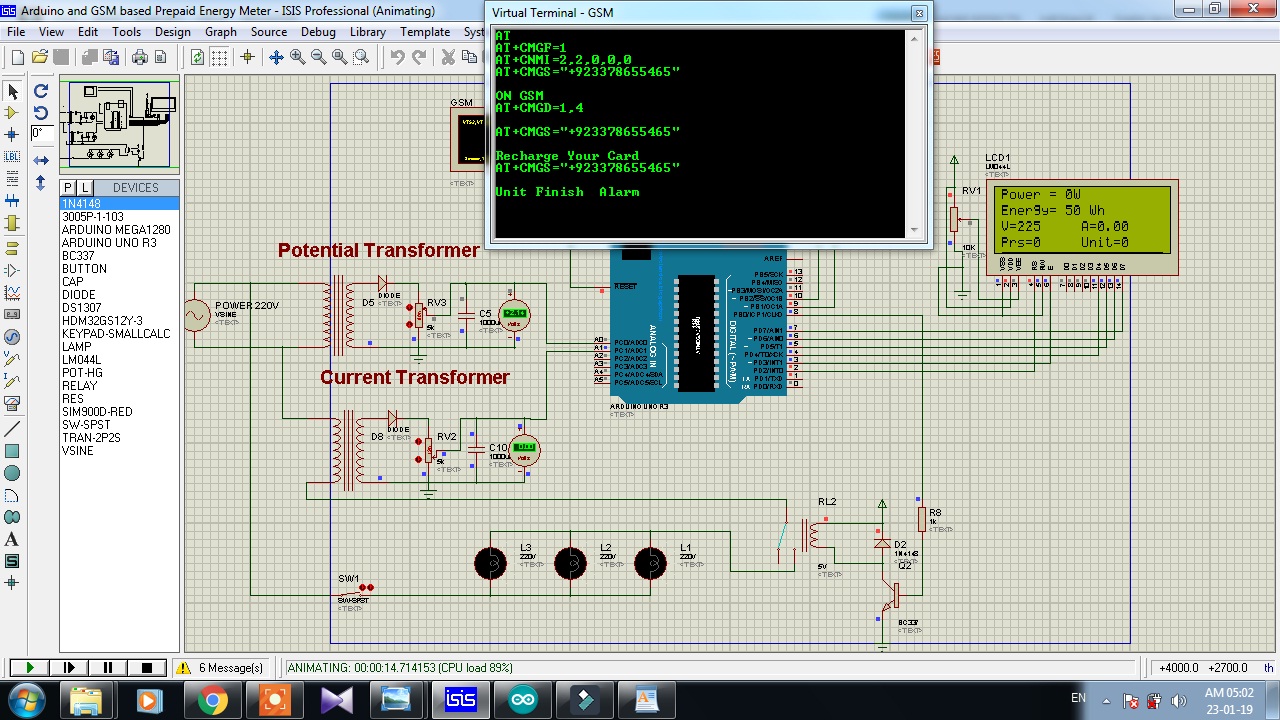Select the Text Script Mode tool
Screen dimensions: 1280x720
[x=12, y=179]
